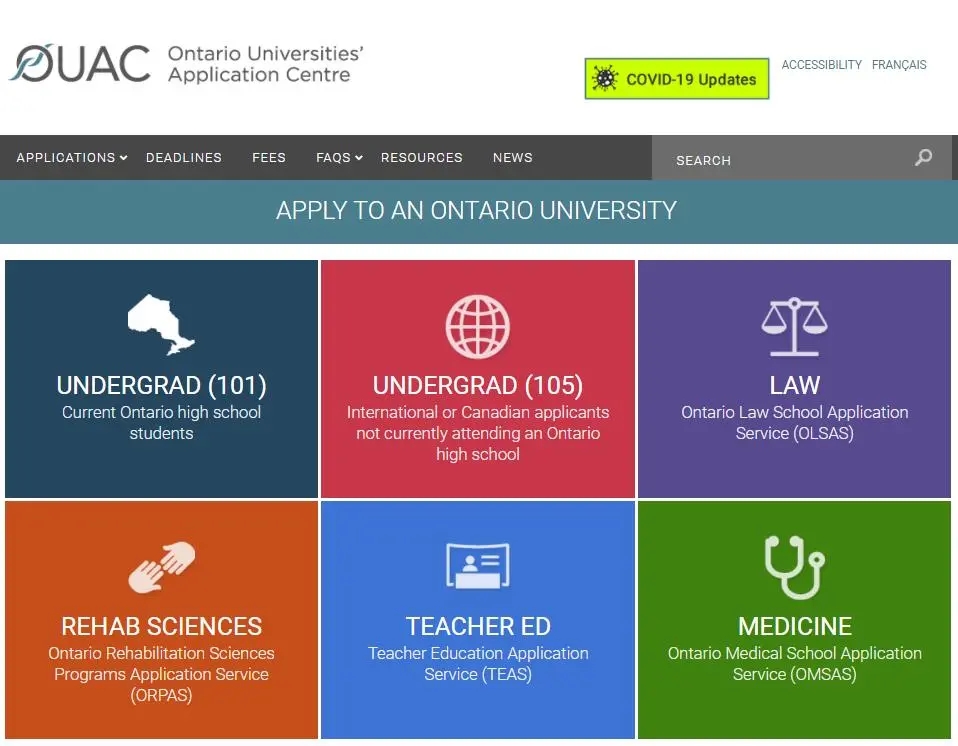The height and width of the screenshot is (746, 958).
Task: Open the Fees menu item
Action: tap(269, 158)
